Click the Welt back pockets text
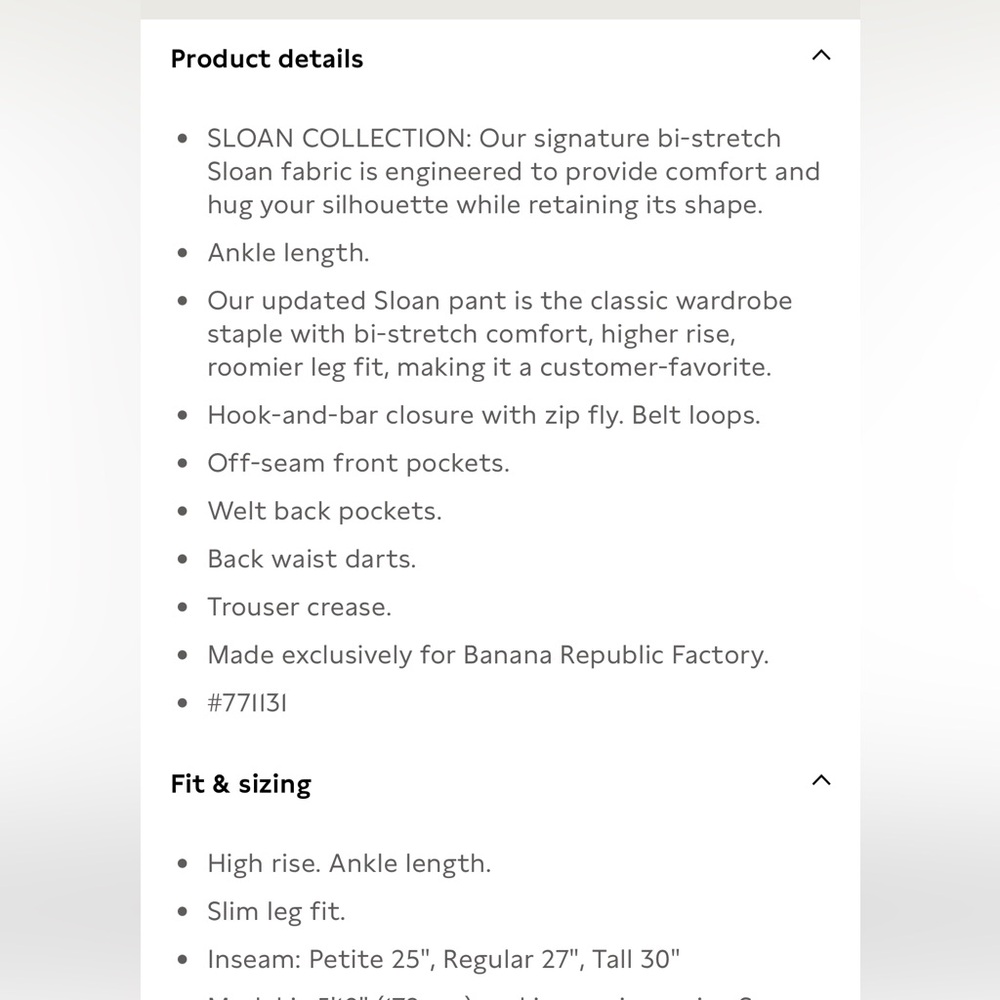 pyautogui.click(x=325, y=511)
